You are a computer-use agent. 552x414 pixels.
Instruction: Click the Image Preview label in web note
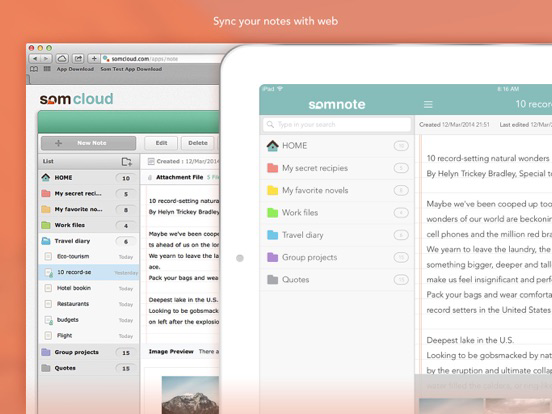pos(171,351)
